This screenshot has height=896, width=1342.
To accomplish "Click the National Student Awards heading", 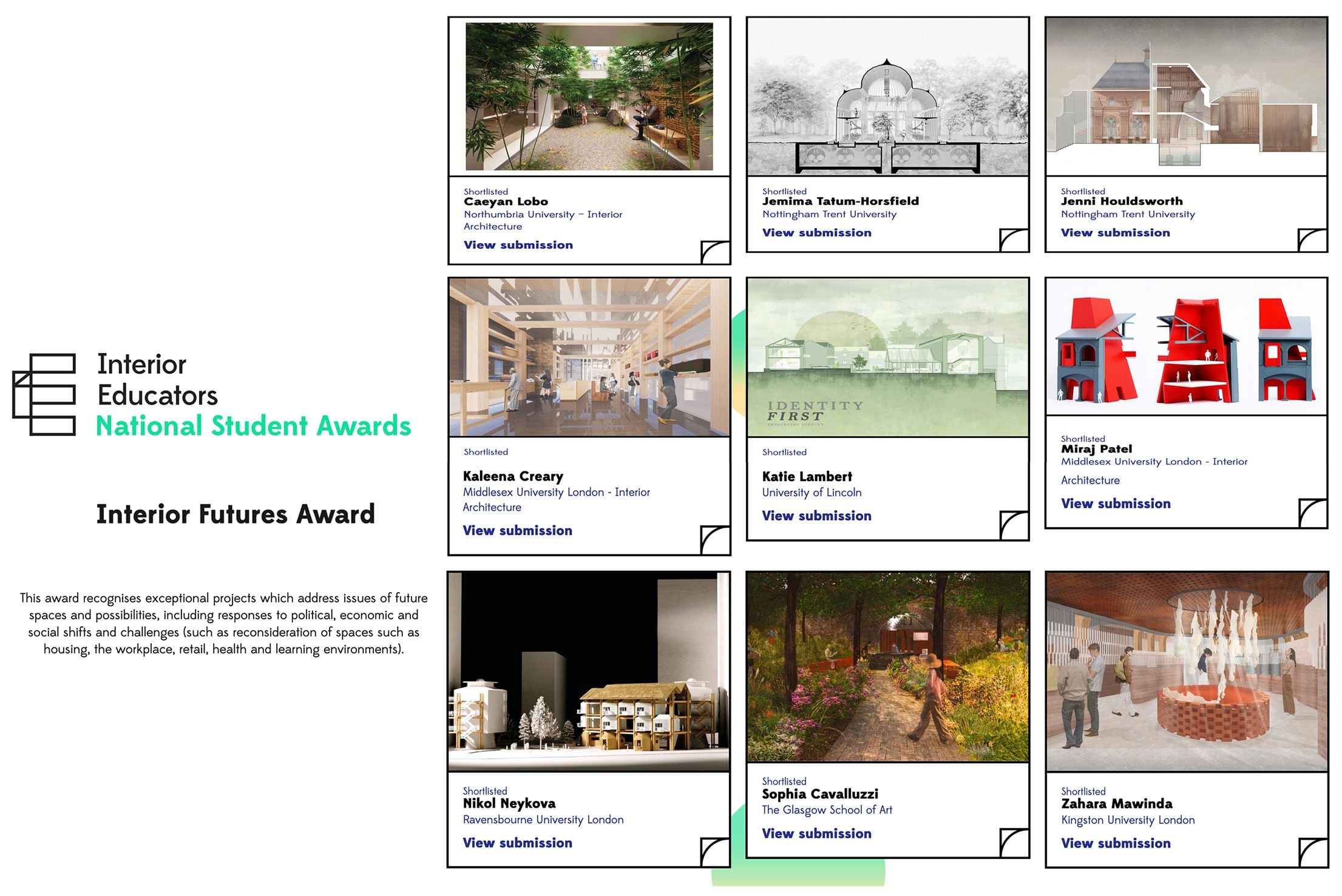I will click(254, 426).
